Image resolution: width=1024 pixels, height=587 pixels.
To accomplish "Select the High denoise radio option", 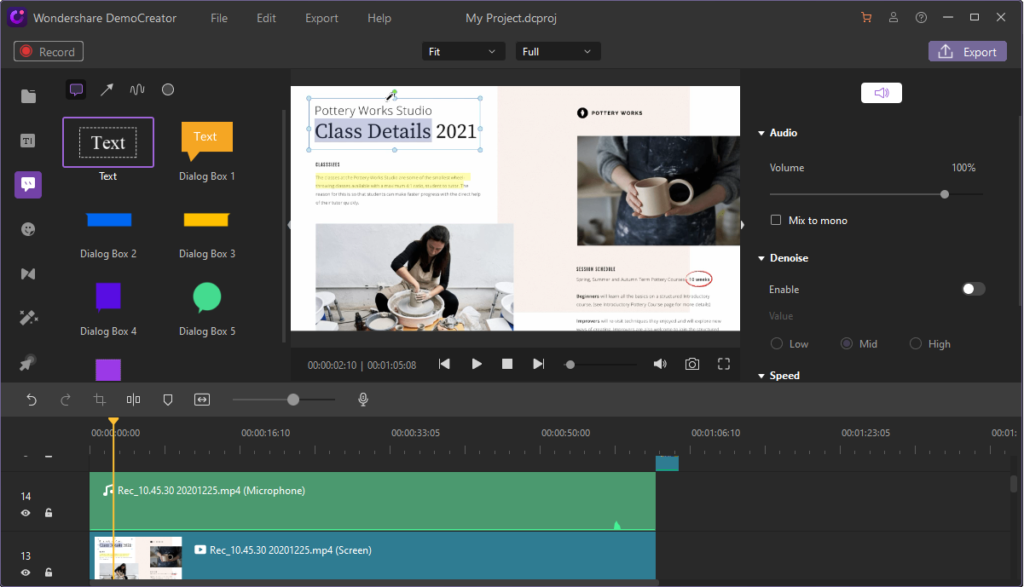I will (916, 344).
